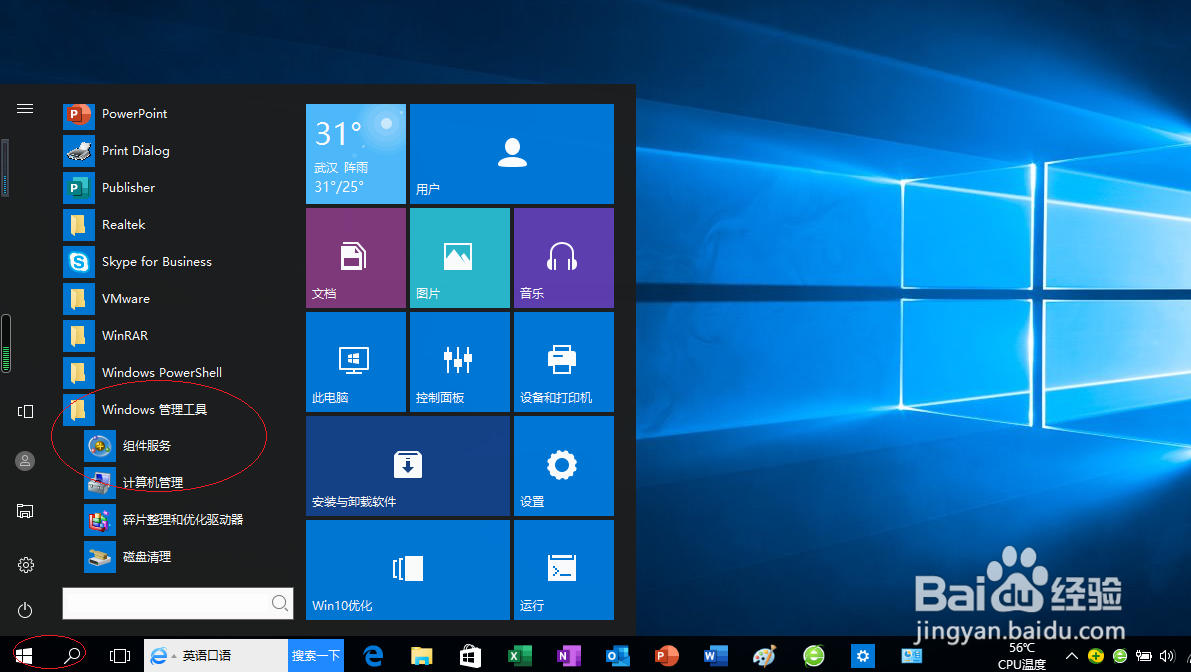Open the 运行 tile
1191x672 pixels.
click(563, 569)
